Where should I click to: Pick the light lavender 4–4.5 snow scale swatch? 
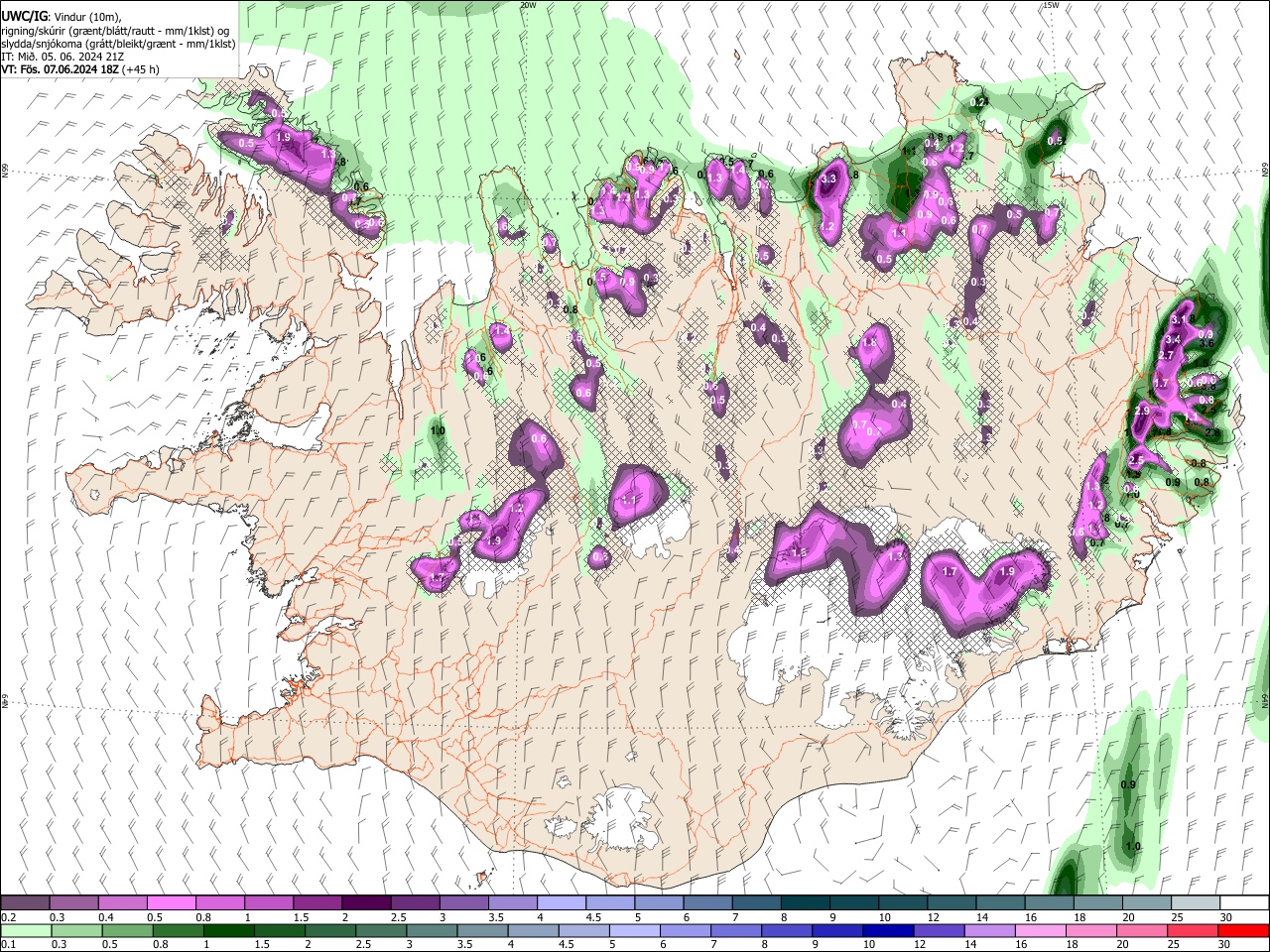562,903
